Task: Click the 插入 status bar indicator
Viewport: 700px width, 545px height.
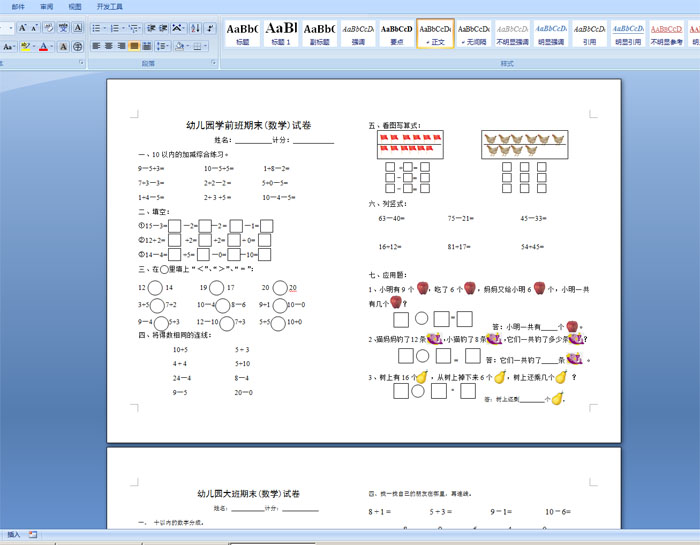Action: [x=13, y=534]
